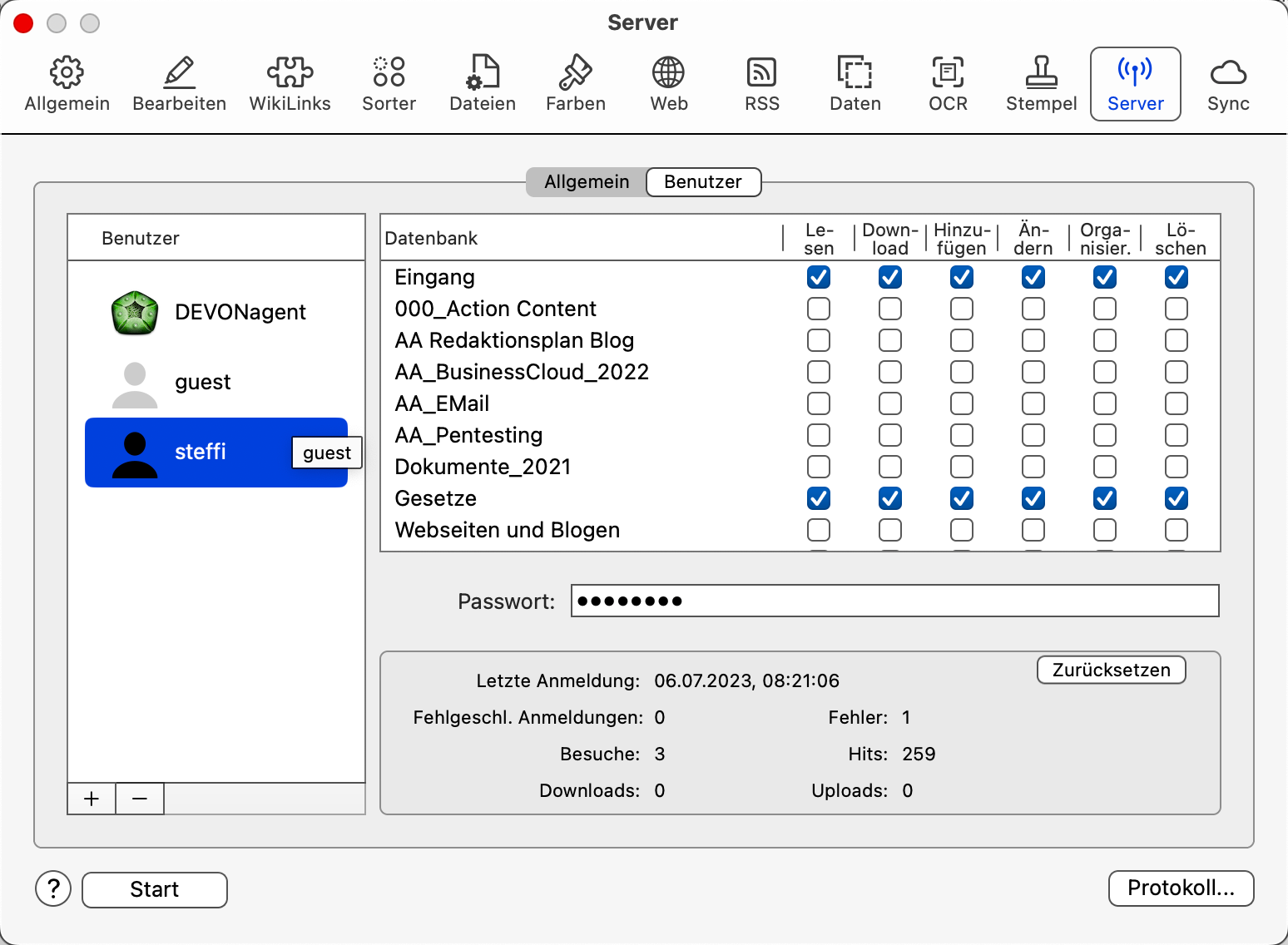Enable Download for AA_EMail database

[890, 403]
